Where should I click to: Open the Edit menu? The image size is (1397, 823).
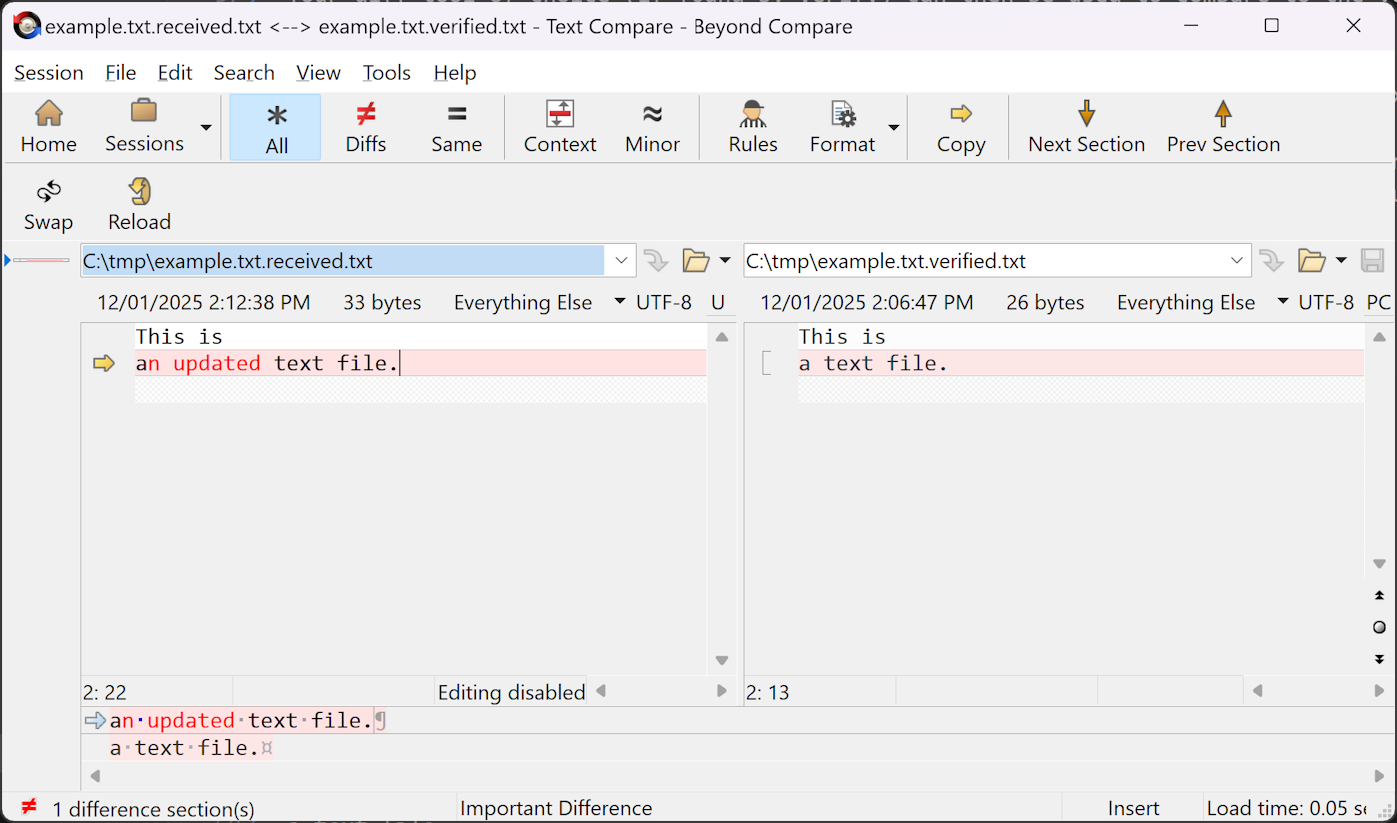click(175, 73)
